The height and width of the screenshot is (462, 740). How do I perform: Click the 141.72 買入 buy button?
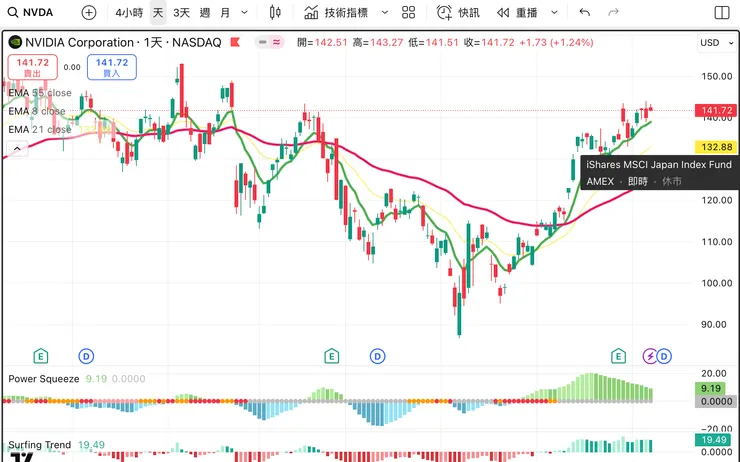tap(112, 67)
